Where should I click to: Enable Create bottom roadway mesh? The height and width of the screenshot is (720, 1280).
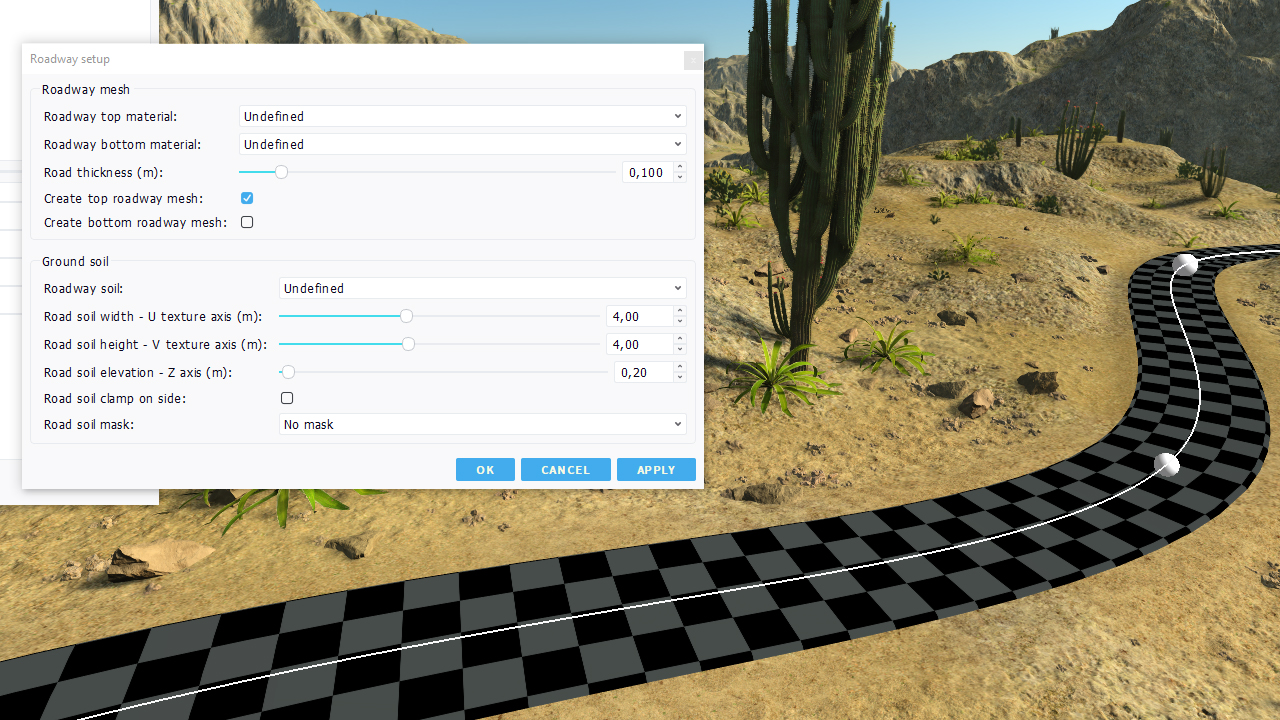(247, 223)
